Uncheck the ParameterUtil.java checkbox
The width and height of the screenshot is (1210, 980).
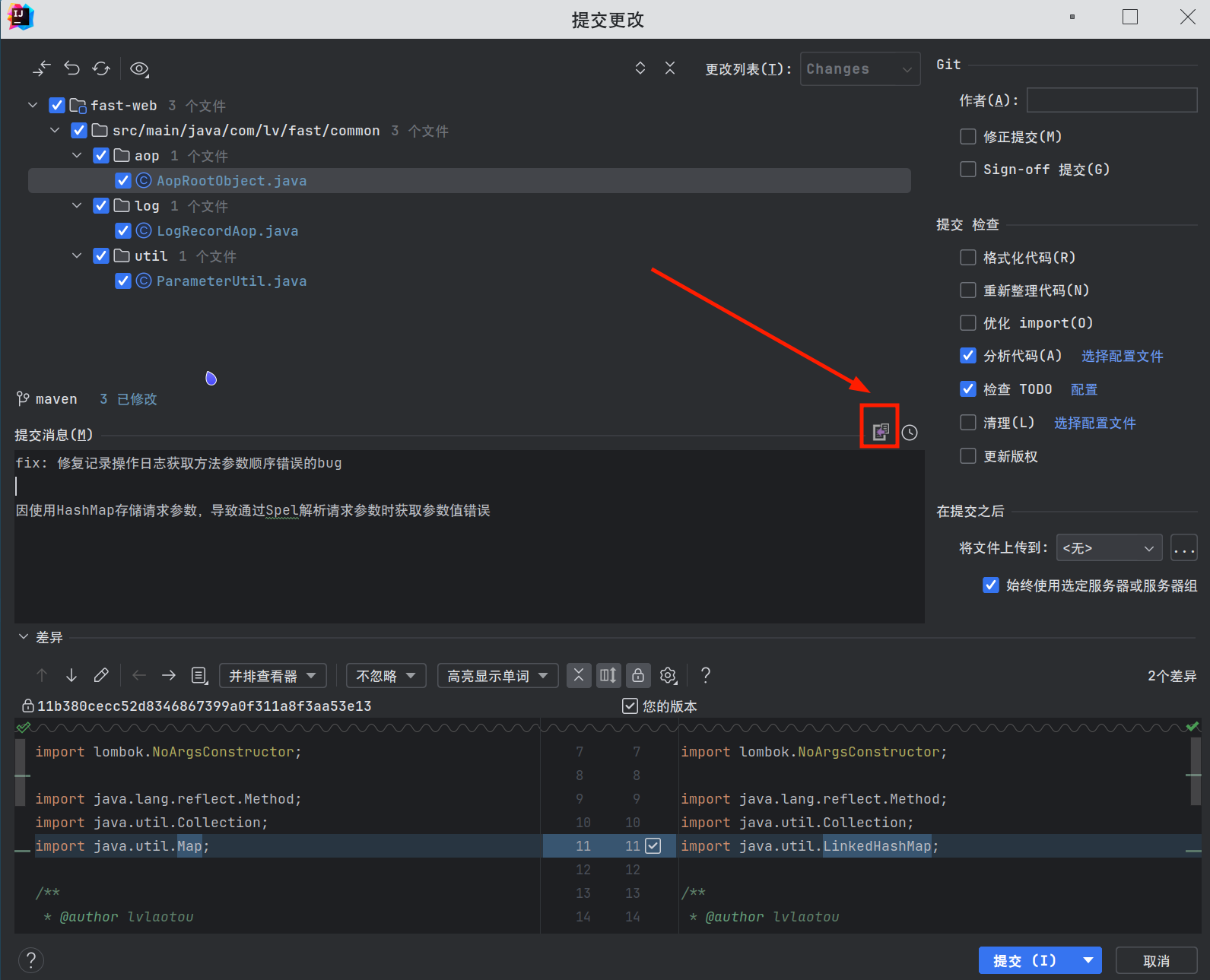tap(123, 281)
